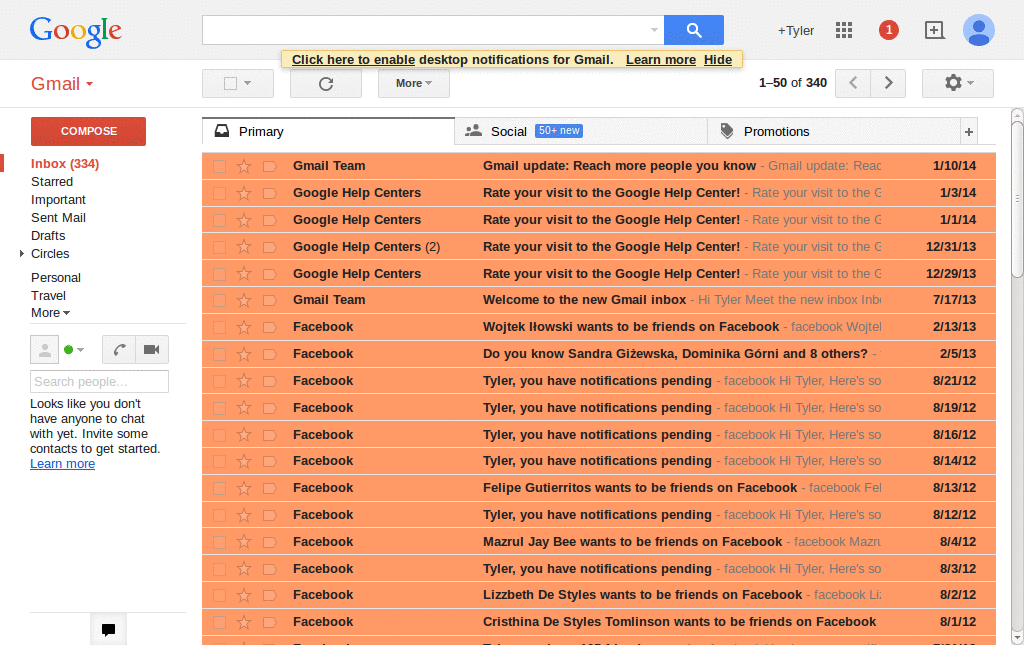
Task: Open the Starred folder
Action: [52, 182]
